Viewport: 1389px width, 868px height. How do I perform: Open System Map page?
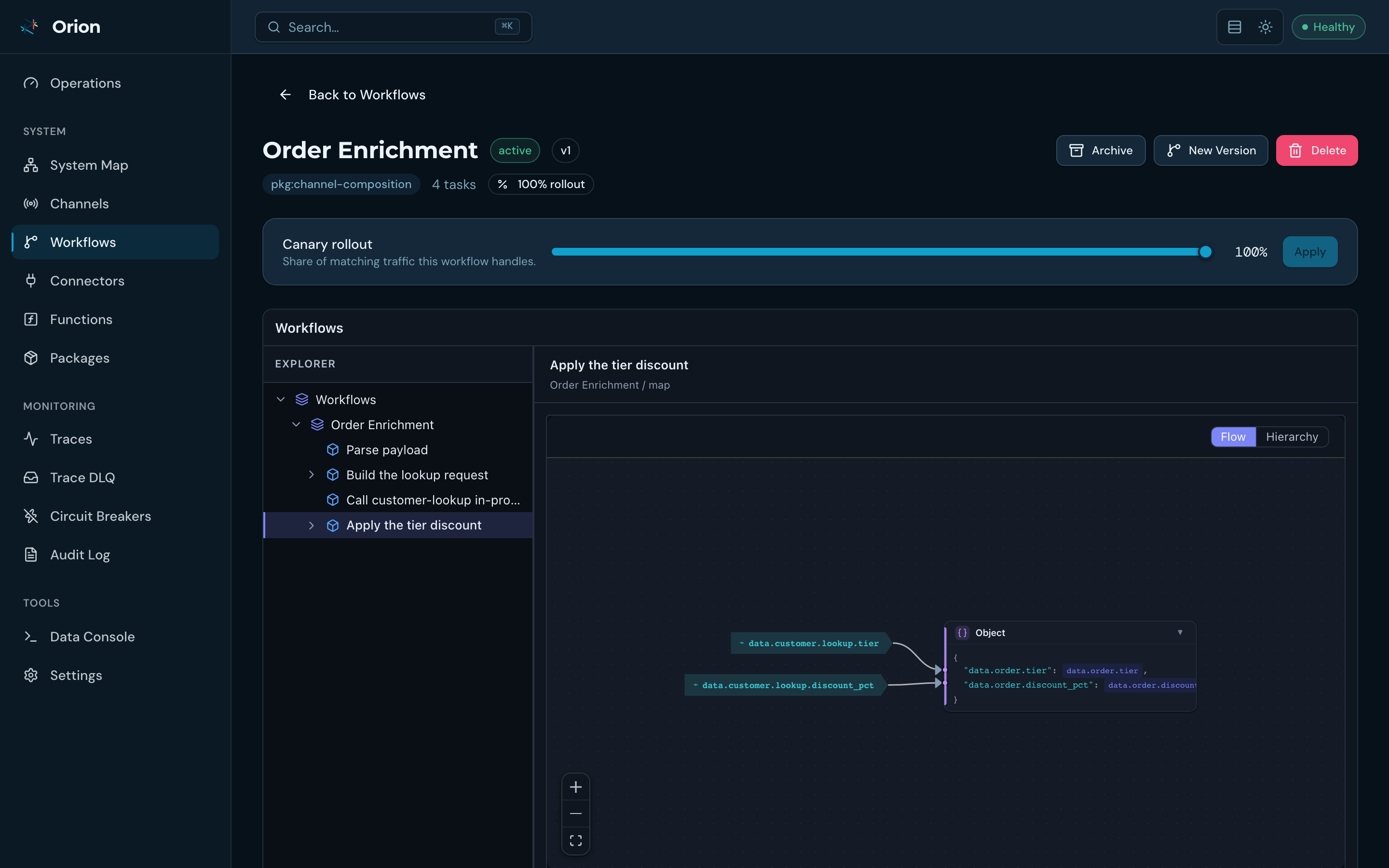115,165
